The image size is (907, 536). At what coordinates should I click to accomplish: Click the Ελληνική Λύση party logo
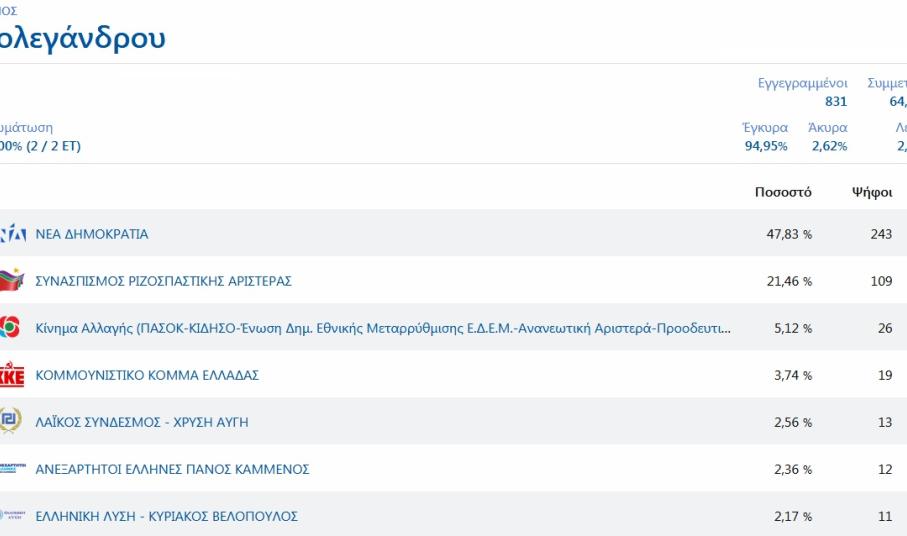(11, 516)
